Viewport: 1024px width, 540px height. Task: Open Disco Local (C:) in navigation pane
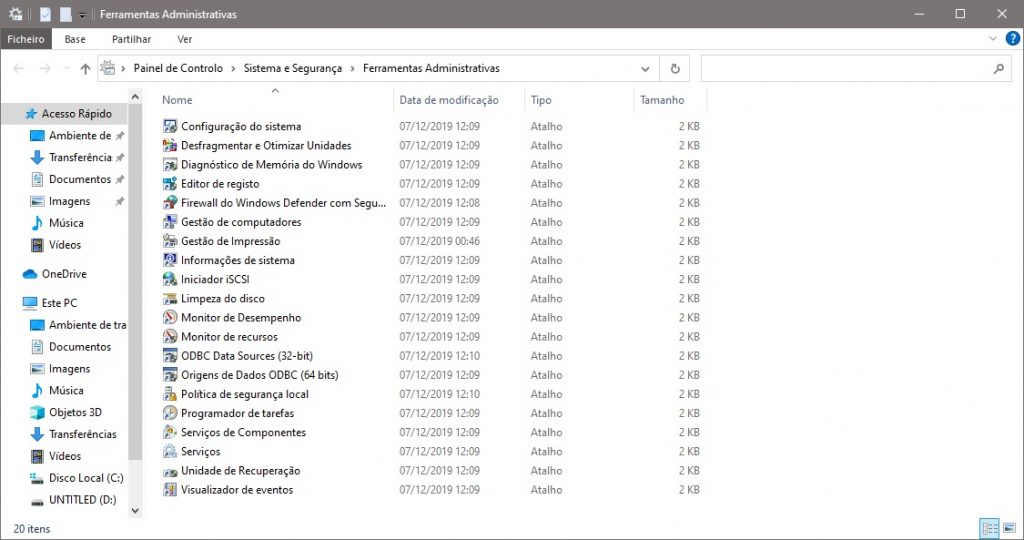(86, 477)
